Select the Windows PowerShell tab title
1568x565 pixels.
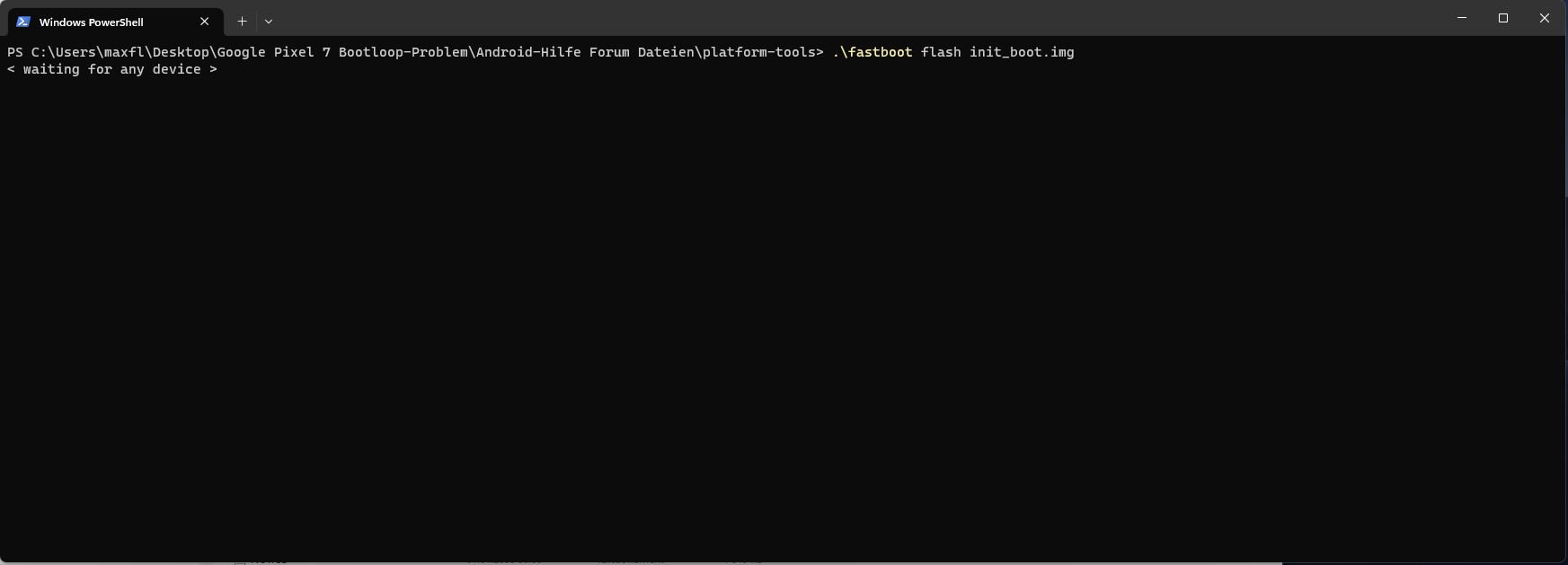(92, 22)
